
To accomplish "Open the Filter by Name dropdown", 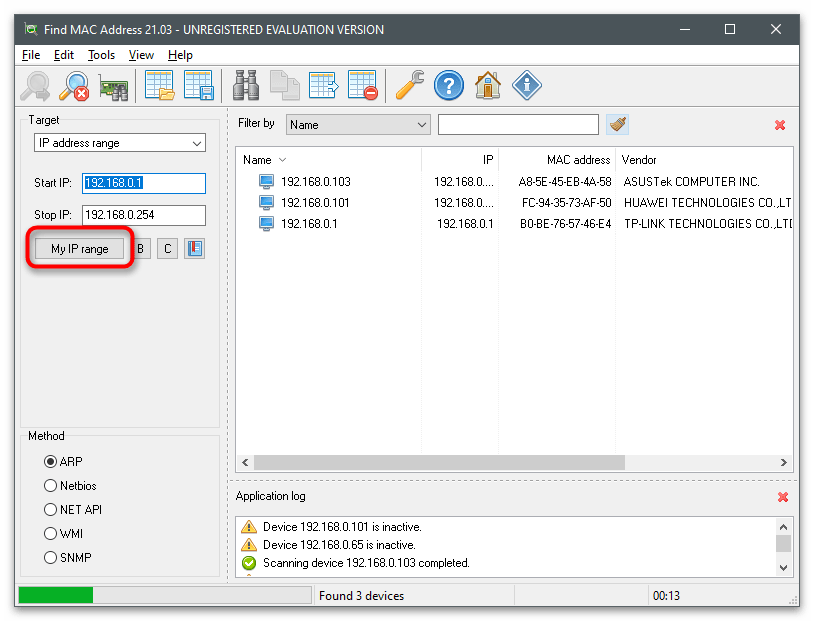I will 358,125.
